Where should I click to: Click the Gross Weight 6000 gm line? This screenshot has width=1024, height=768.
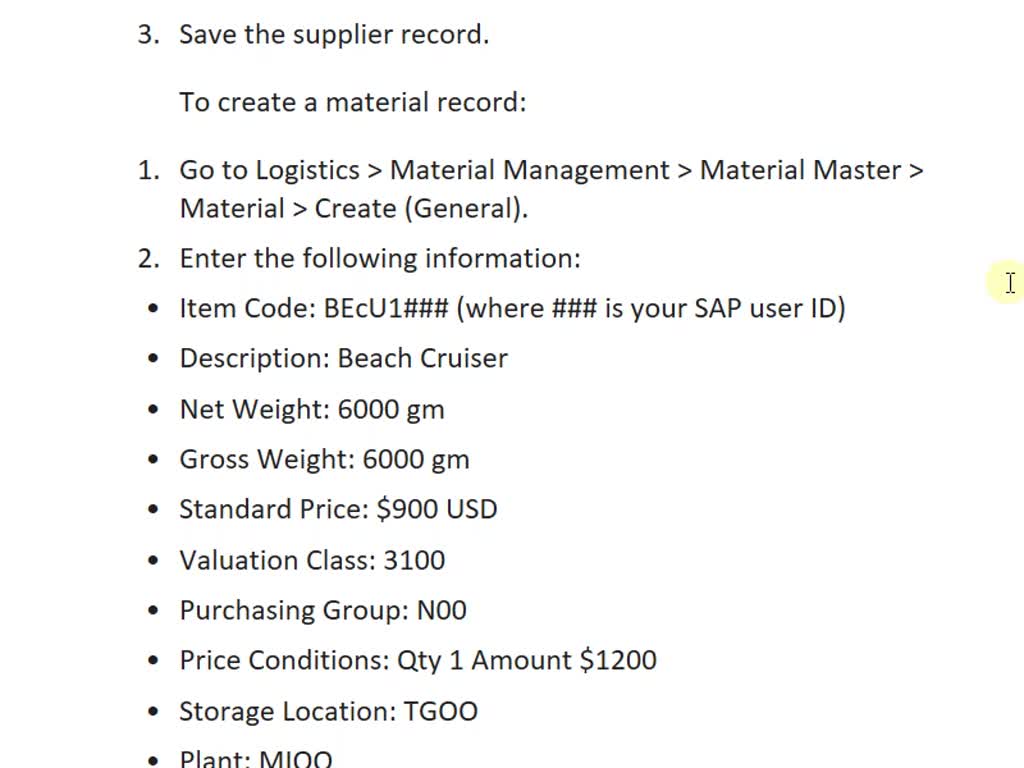(325, 459)
